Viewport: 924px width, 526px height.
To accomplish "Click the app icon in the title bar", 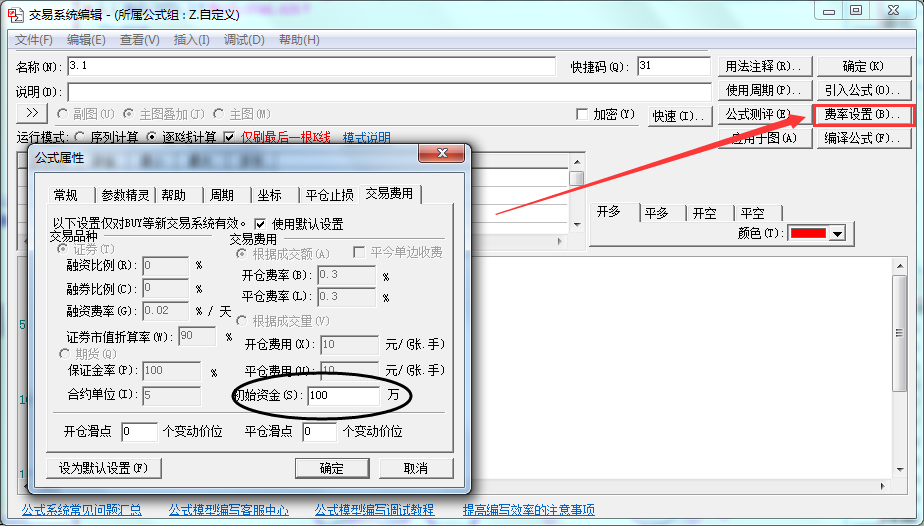I will tap(16, 13).
